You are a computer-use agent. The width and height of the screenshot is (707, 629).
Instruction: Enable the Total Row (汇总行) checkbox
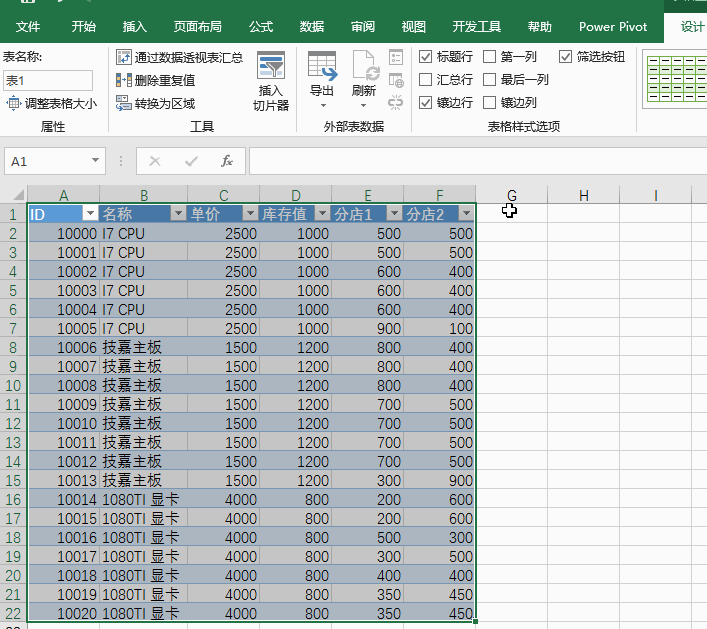tap(426, 80)
